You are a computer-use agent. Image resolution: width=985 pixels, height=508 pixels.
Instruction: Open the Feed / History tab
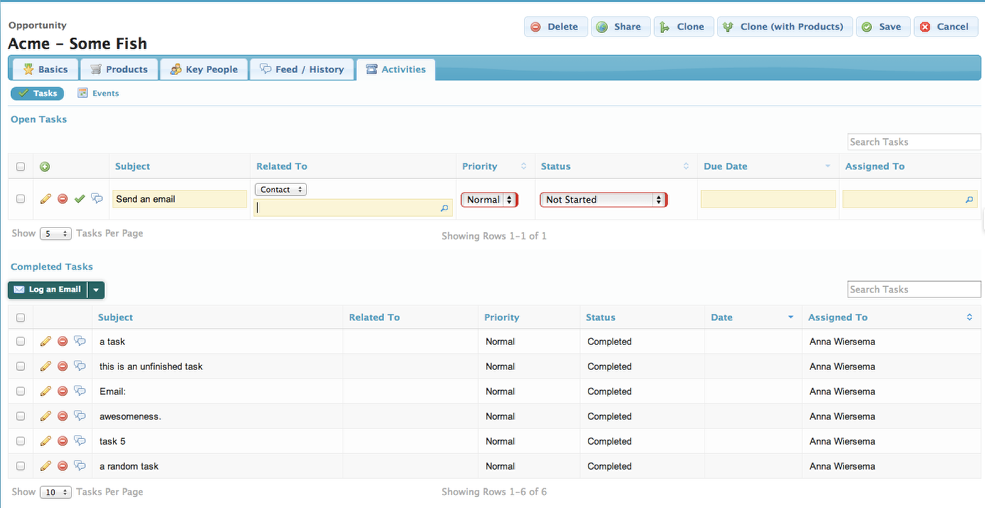coord(301,70)
